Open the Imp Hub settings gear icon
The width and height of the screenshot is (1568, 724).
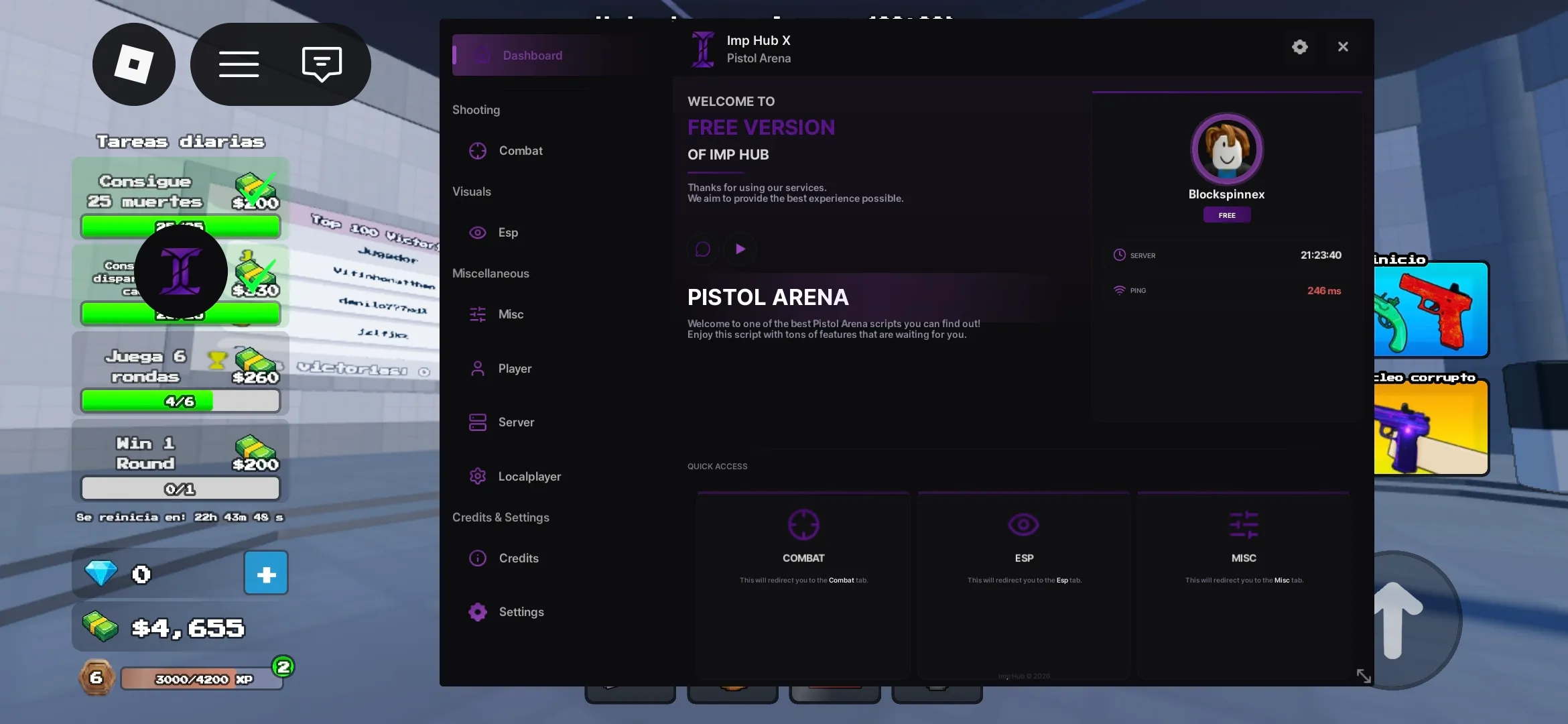(1299, 47)
